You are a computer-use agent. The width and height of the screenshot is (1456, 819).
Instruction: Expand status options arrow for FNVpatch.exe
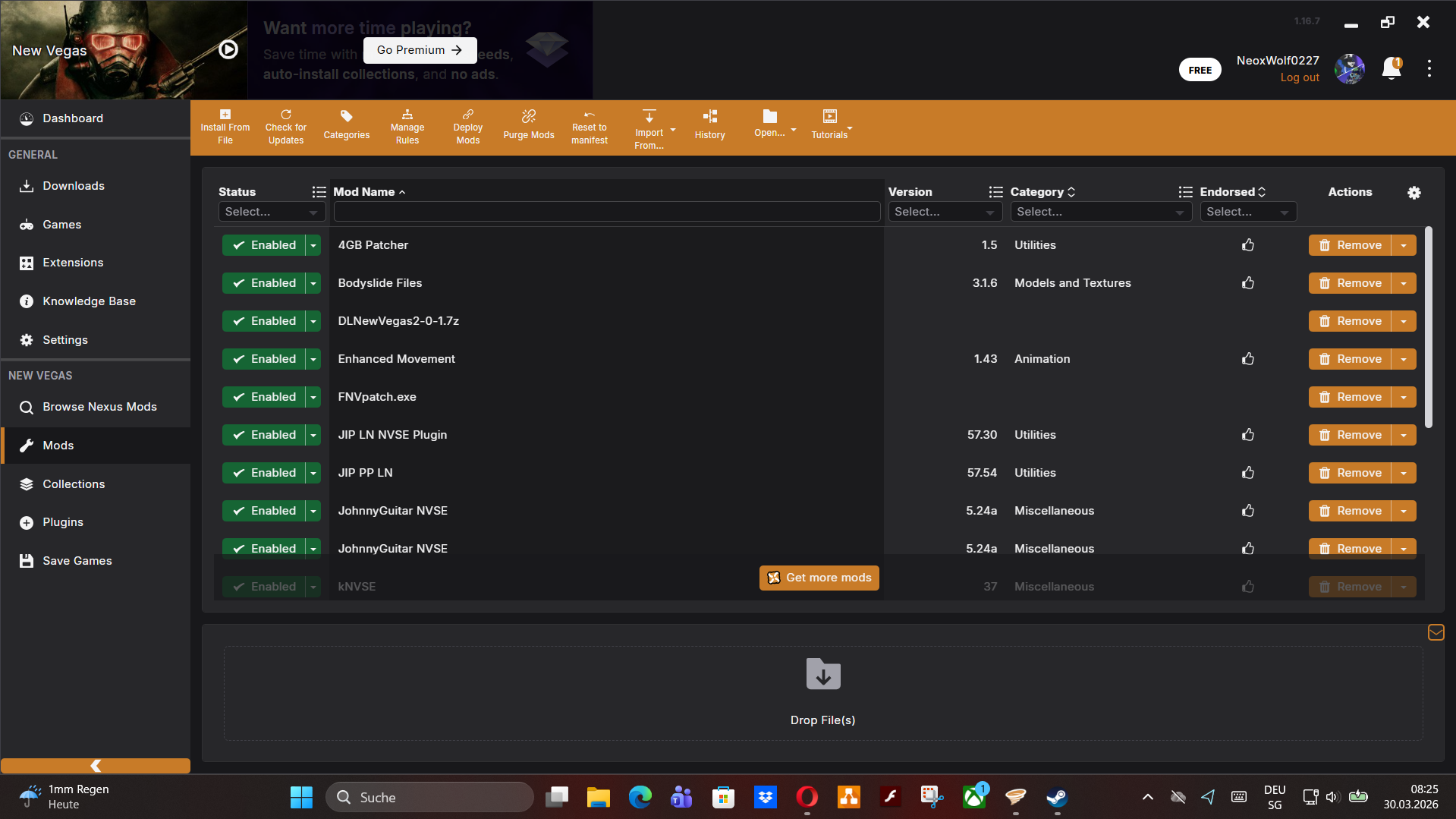[313, 397]
